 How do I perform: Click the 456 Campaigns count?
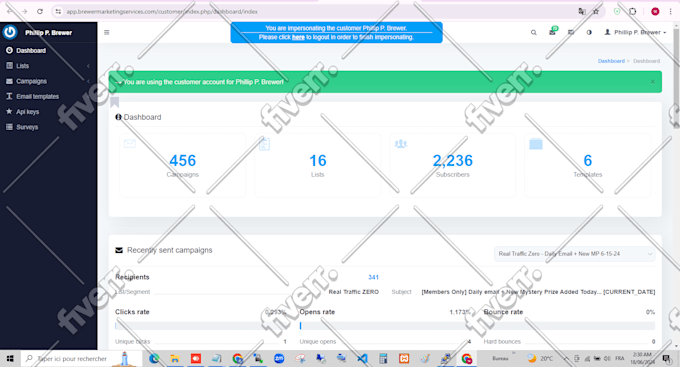[183, 161]
